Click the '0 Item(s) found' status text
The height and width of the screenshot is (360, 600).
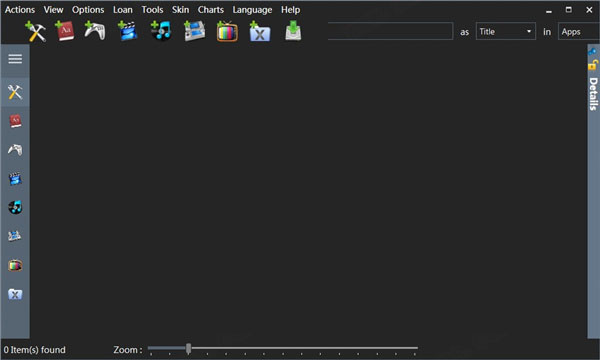point(34,350)
